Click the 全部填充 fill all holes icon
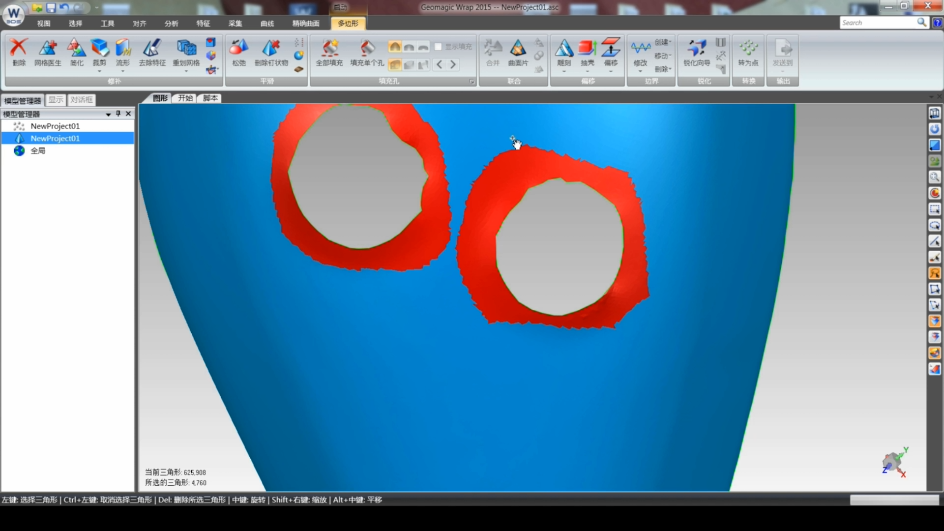 (x=328, y=49)
